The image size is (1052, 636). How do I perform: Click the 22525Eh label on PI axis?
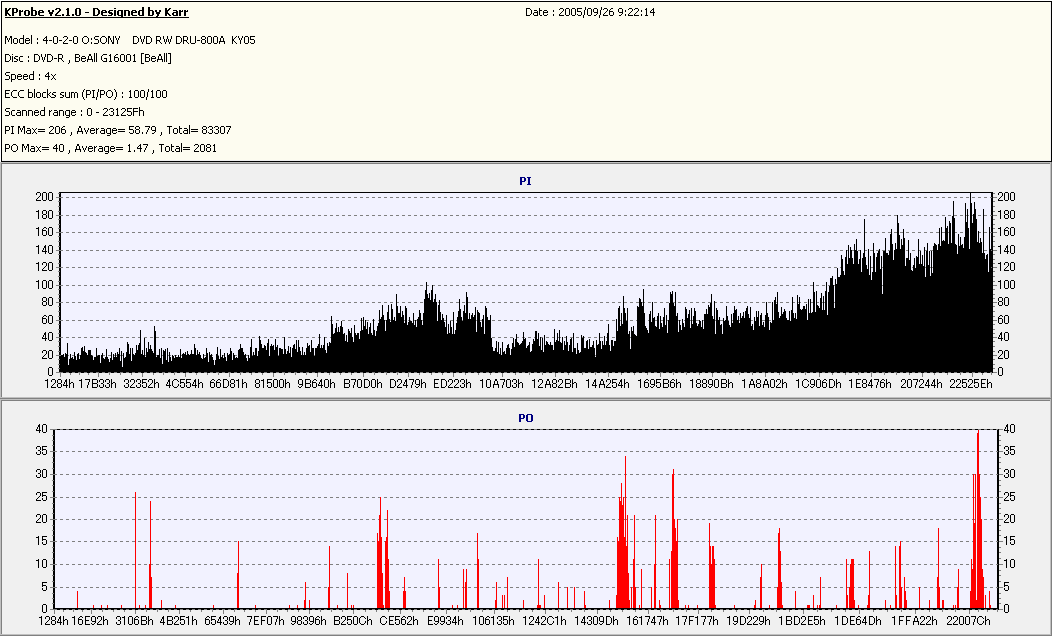[x=971, y=383]
